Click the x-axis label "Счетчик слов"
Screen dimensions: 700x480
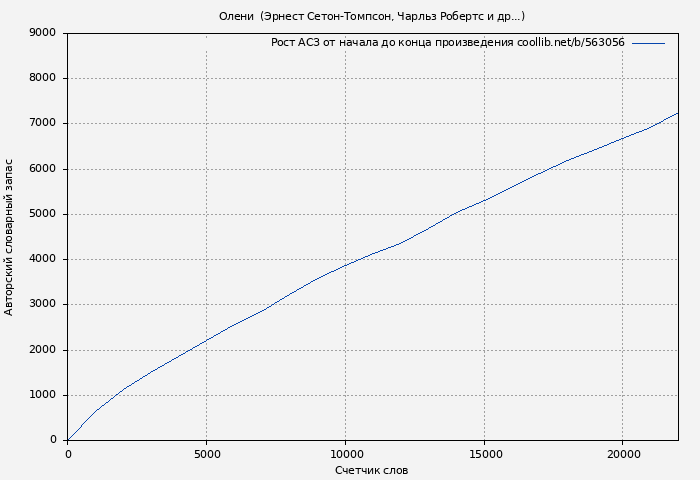[371, 470]
